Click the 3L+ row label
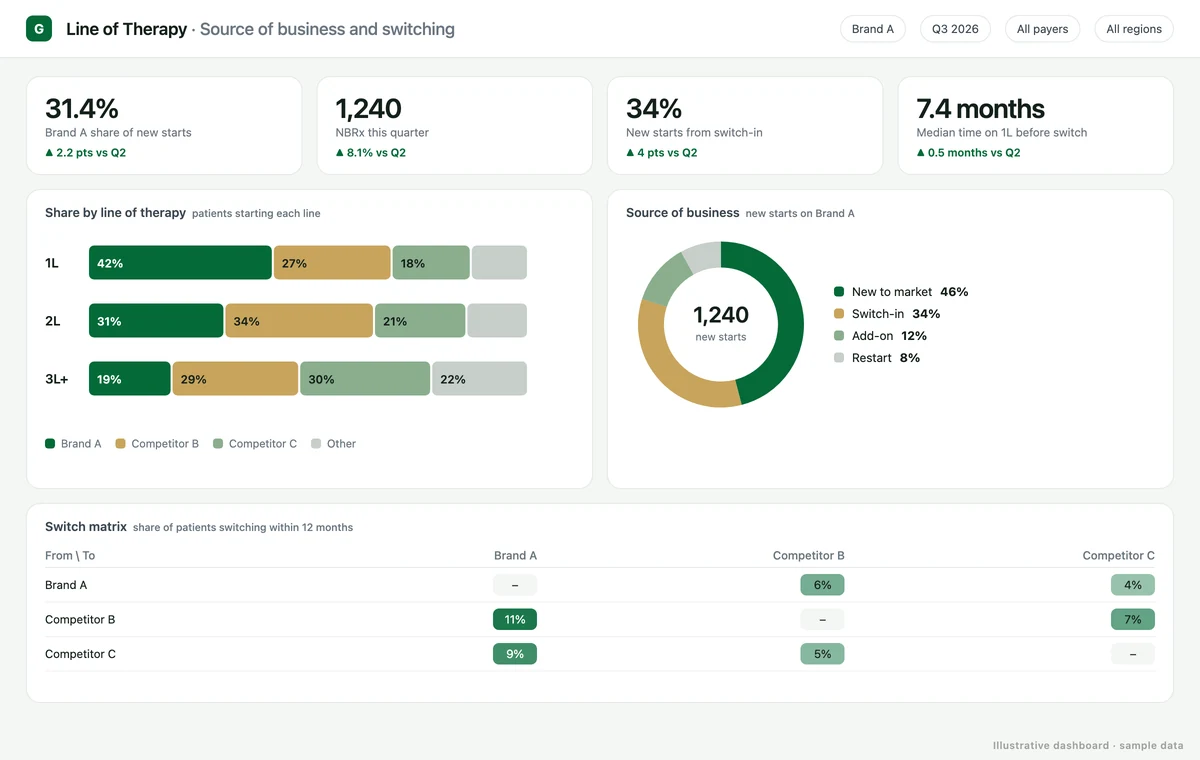The image size is (1200, 760). coord(57,379)
